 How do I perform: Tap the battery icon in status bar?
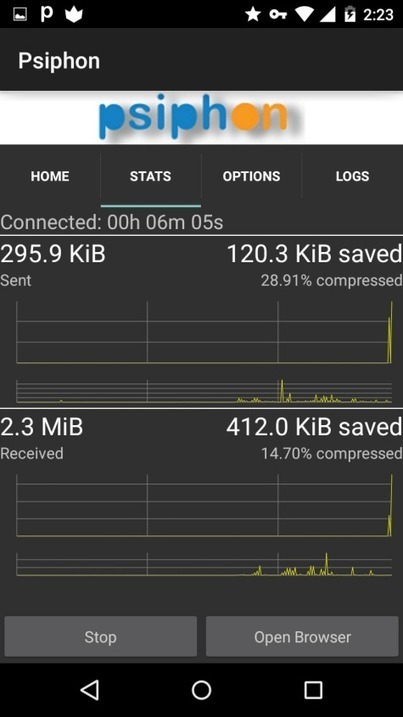click(350, 15)
